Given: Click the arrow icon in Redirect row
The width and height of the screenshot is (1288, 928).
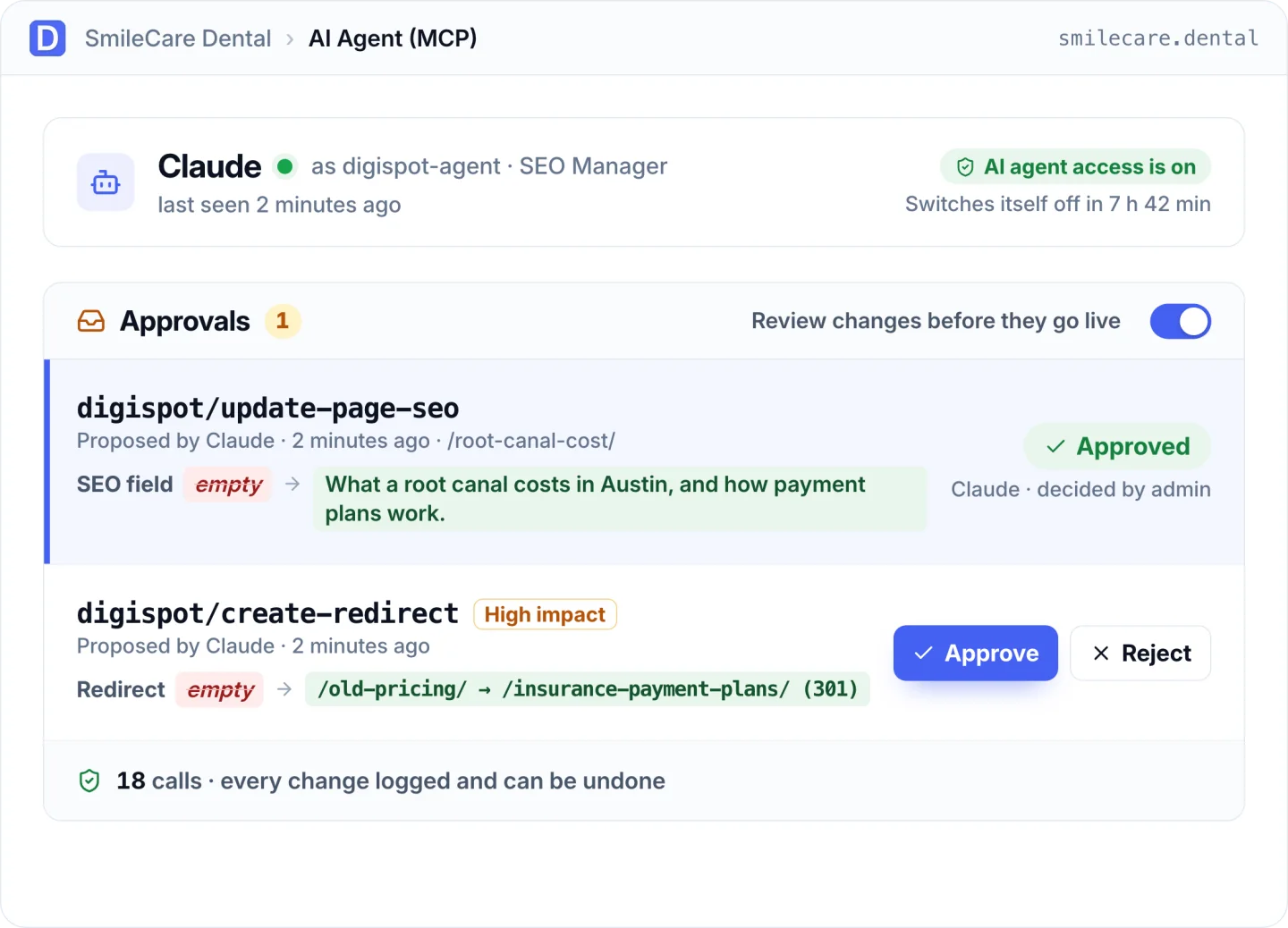Looking at the screenshot, I should click(284, 689).
